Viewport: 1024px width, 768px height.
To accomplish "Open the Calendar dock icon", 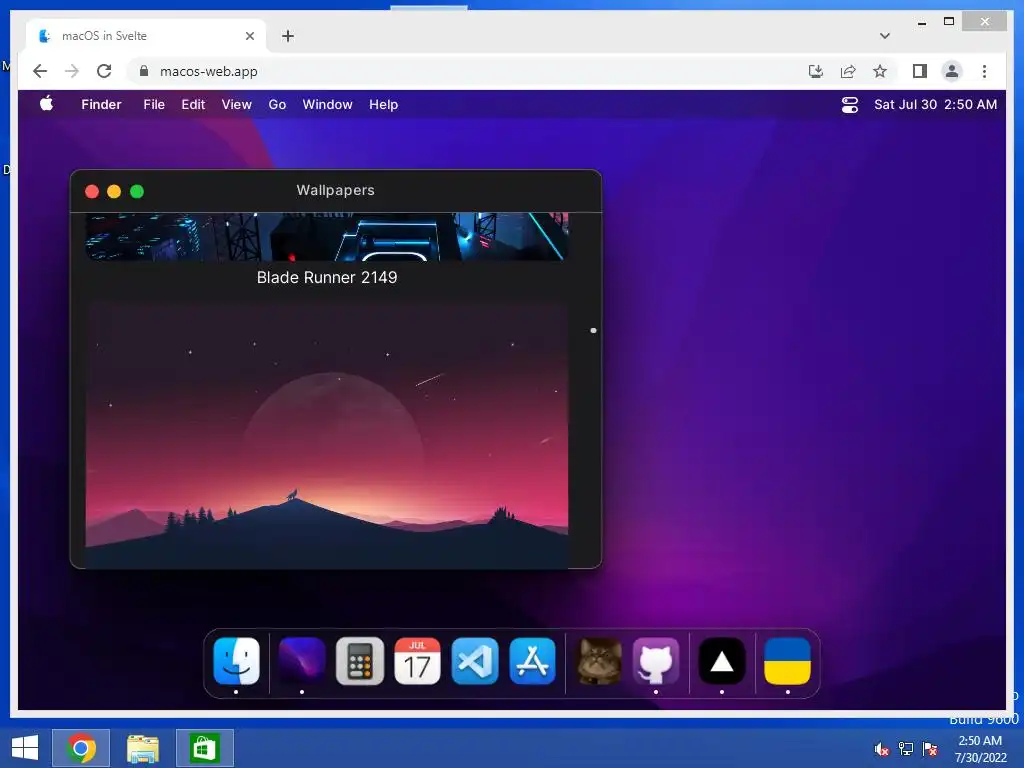I will pos(417,661).
